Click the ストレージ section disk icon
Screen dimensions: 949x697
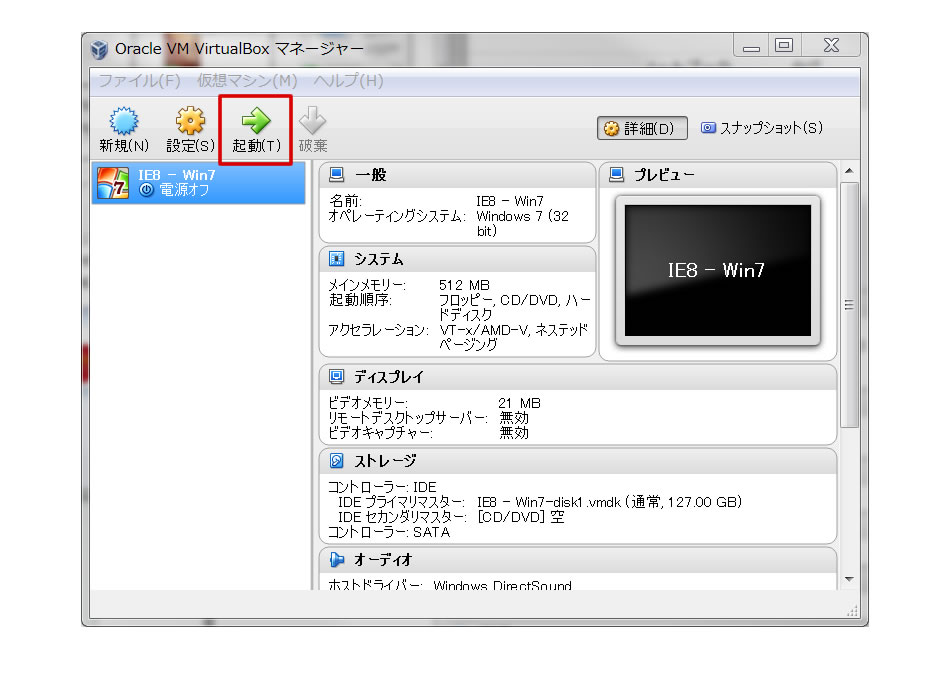click(337, 461)
